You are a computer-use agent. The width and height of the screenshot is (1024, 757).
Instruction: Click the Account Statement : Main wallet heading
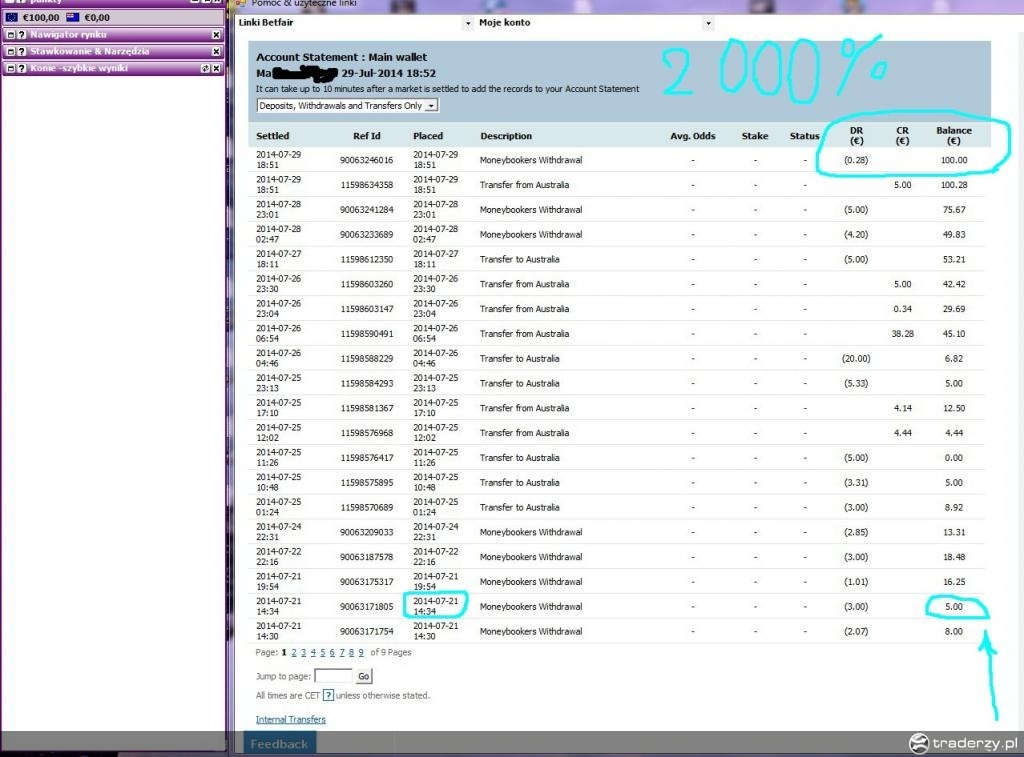click(x=342, y=57)
